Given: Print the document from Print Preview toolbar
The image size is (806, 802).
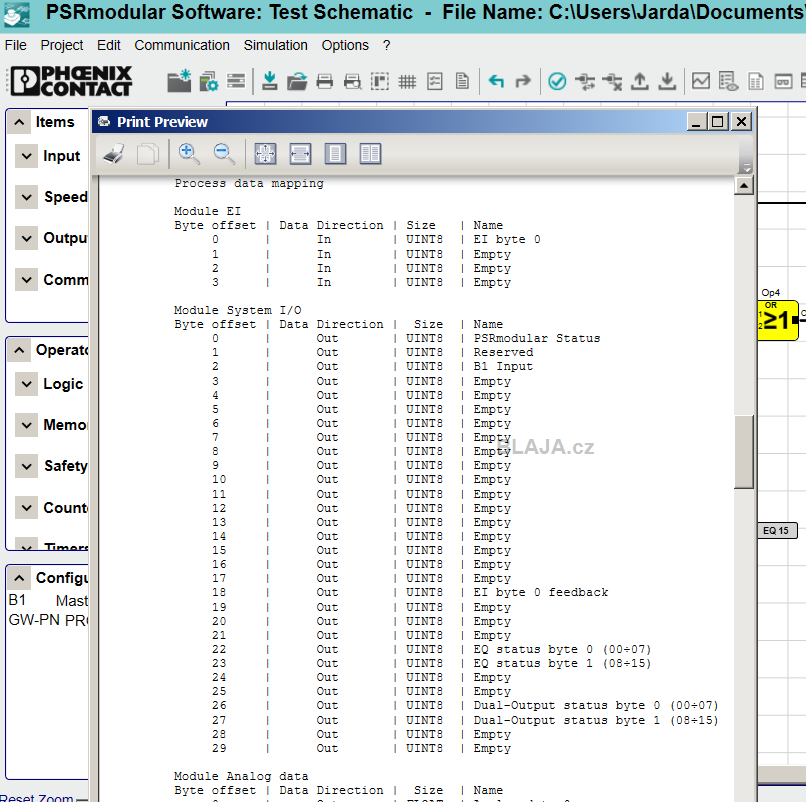Looking at the screenshot, I should [x=114, y=154].
